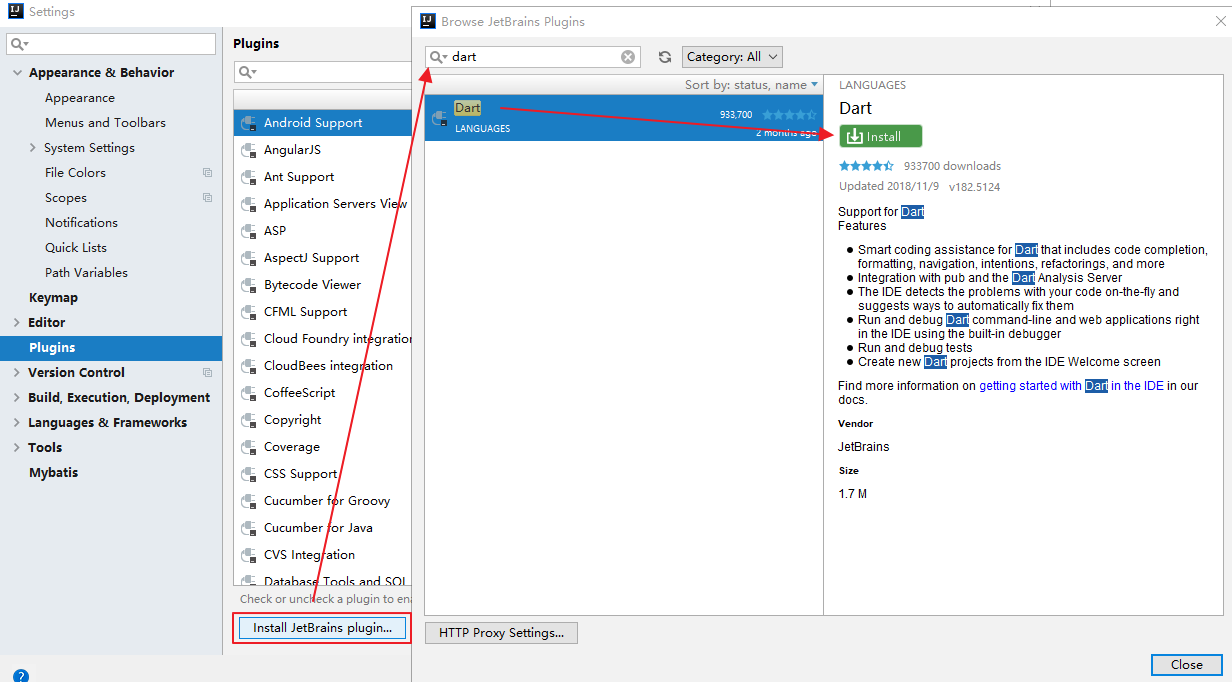Click the Coverage plugin icon
1232x682 pixels.
[x=249, y=447]
